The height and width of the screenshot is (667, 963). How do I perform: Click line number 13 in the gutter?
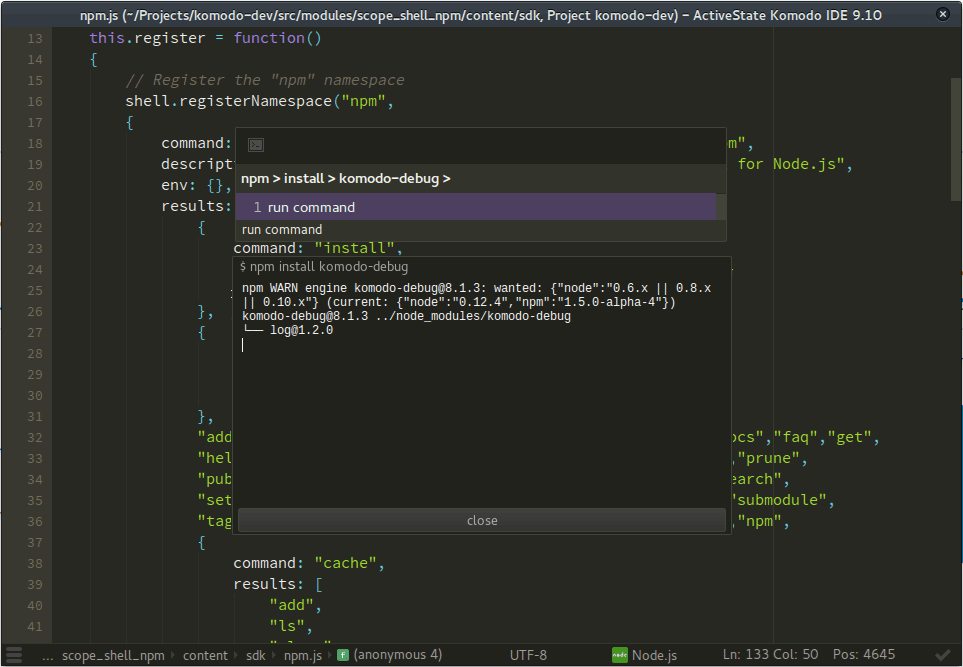pyautogui.click(x=35, y=38)
